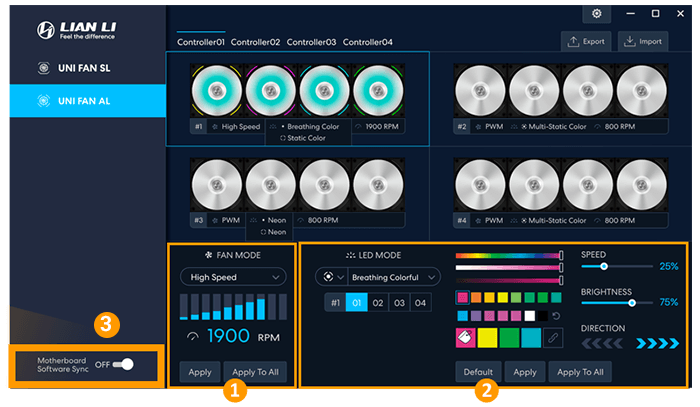Click the color link chain icon
Screen dimensions: 700x407
click(x=552, y=338)
